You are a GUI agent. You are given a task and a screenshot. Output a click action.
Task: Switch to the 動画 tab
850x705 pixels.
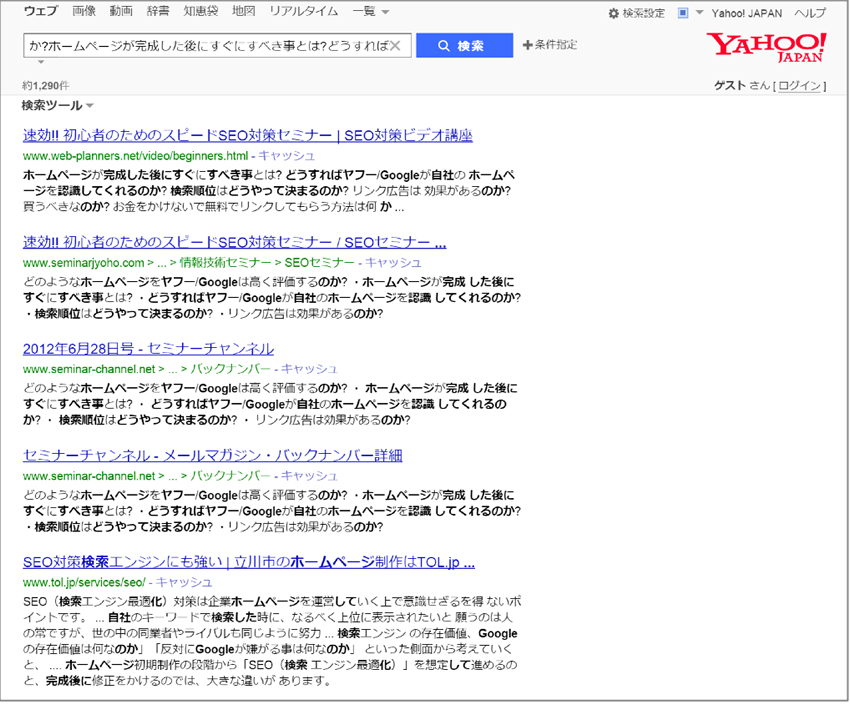click(121, 11)
